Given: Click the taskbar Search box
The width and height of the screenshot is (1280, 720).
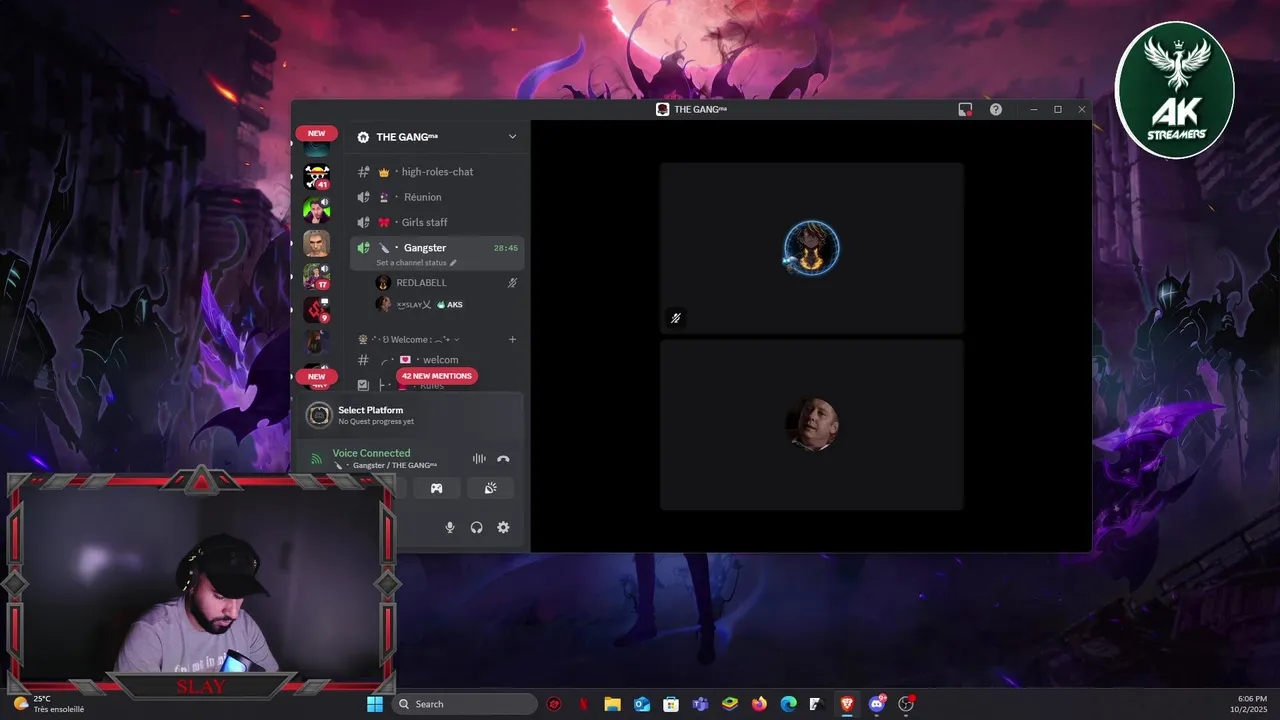Looking at the screenshot, I should click(466, 704).
